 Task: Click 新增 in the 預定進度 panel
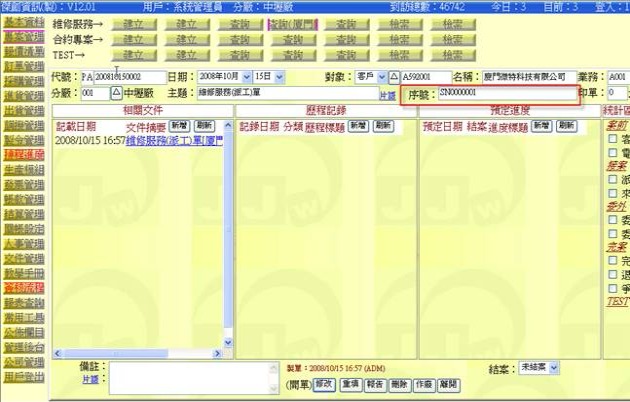pos(540,127)
